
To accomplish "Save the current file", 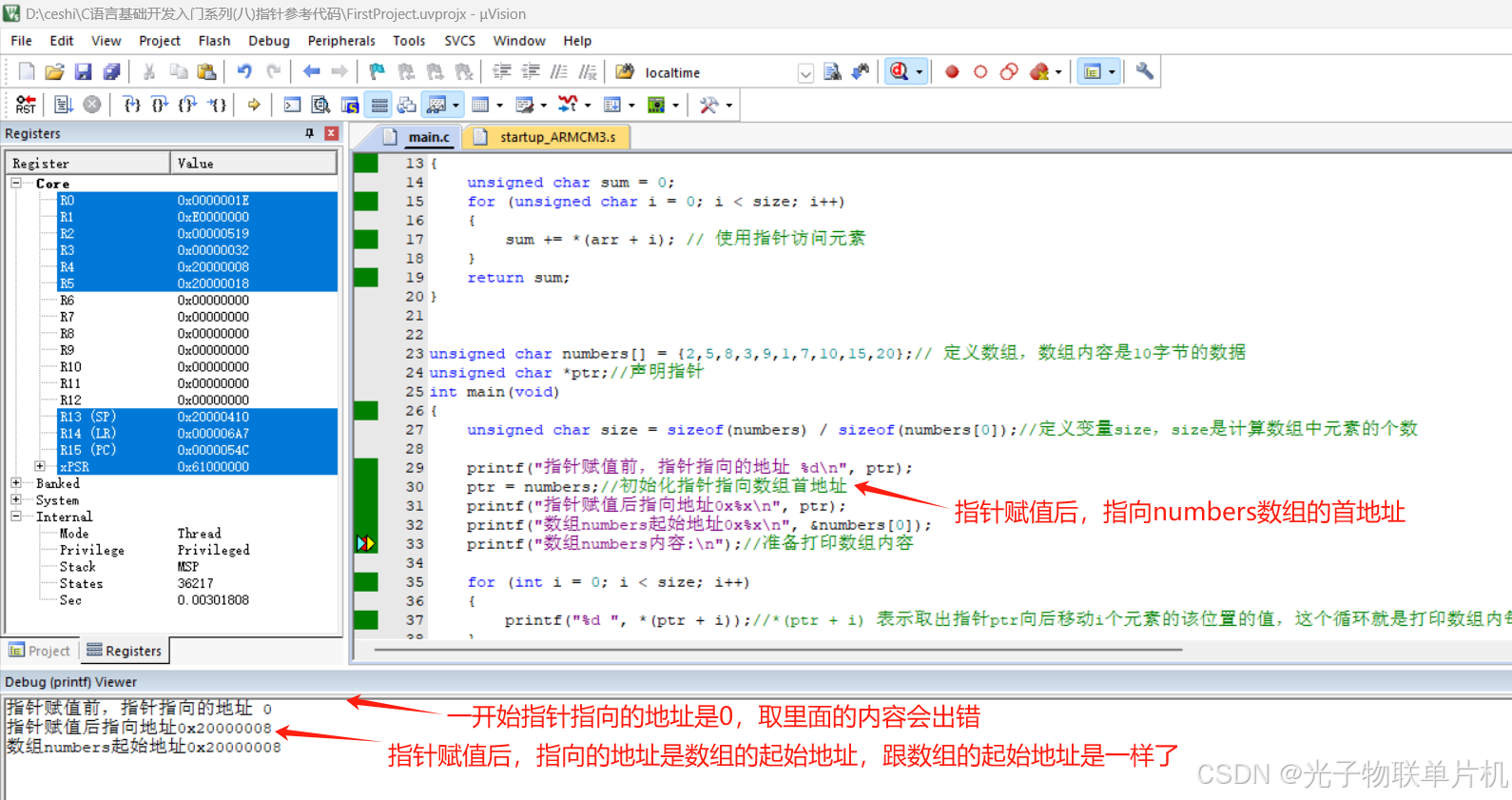I will click(83, 71).
